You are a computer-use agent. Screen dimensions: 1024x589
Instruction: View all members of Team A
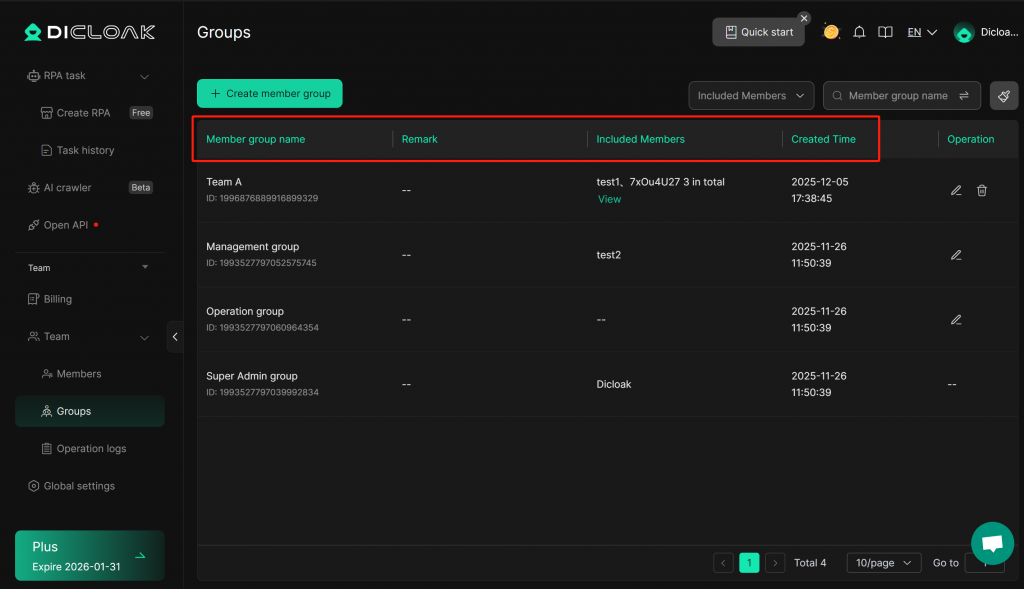[x=609, y=199]
